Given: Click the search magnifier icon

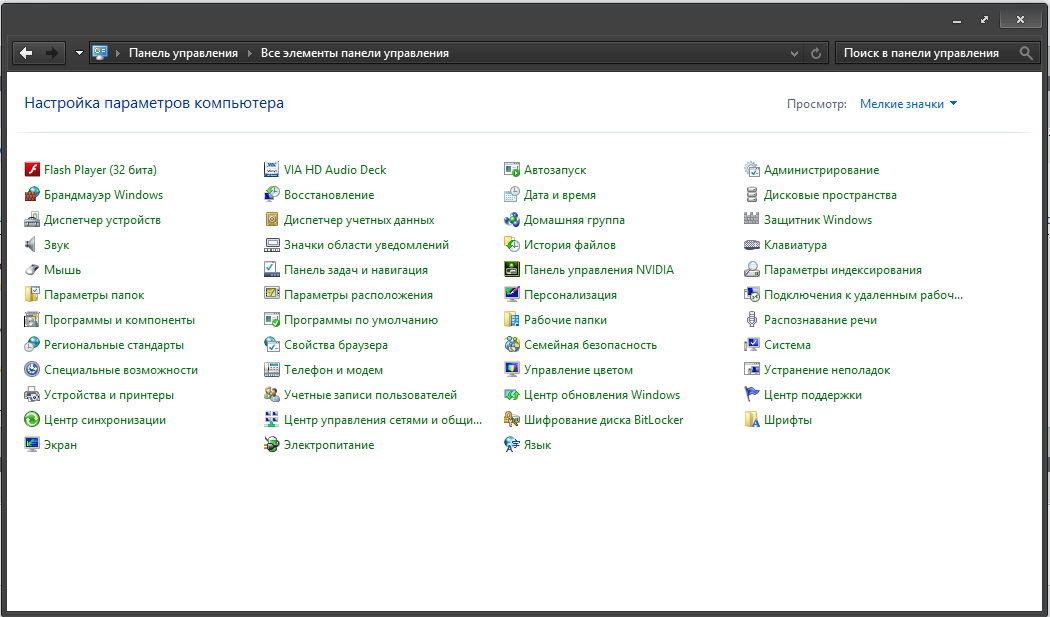Looking at the screenshot, I should tap(1026, 53).
